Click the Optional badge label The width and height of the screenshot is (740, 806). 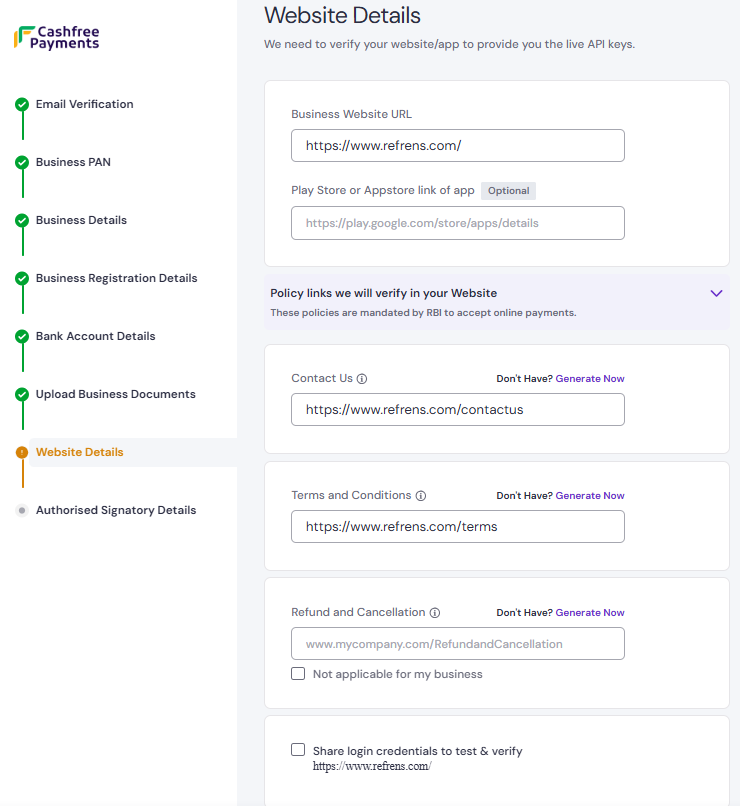[508, 191]
